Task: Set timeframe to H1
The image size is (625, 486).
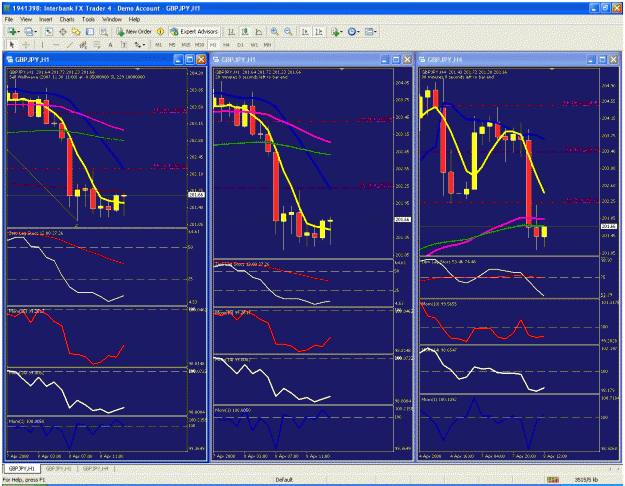Action: 213,45
